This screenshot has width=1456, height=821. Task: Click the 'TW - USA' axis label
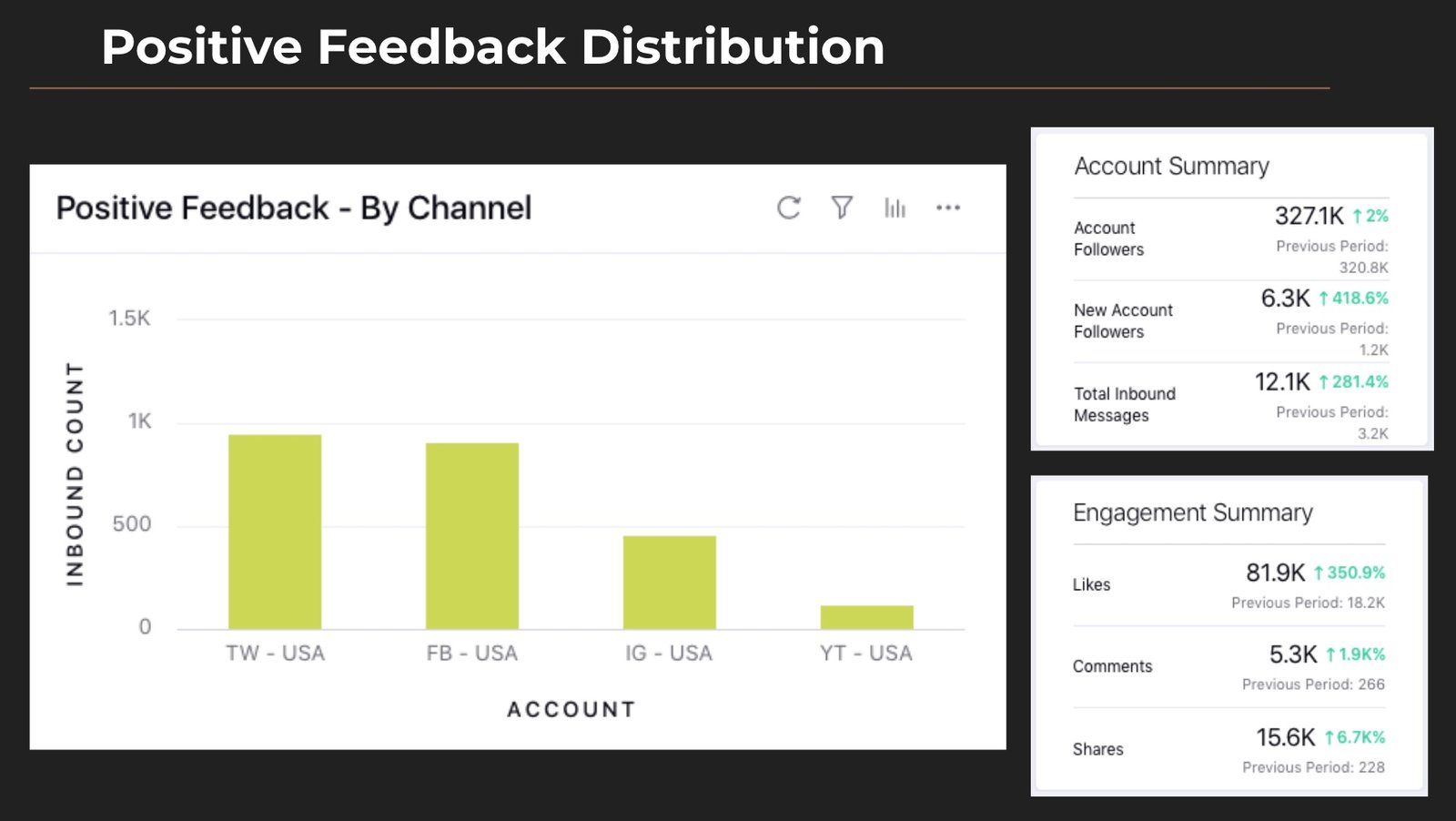point(276,654)
